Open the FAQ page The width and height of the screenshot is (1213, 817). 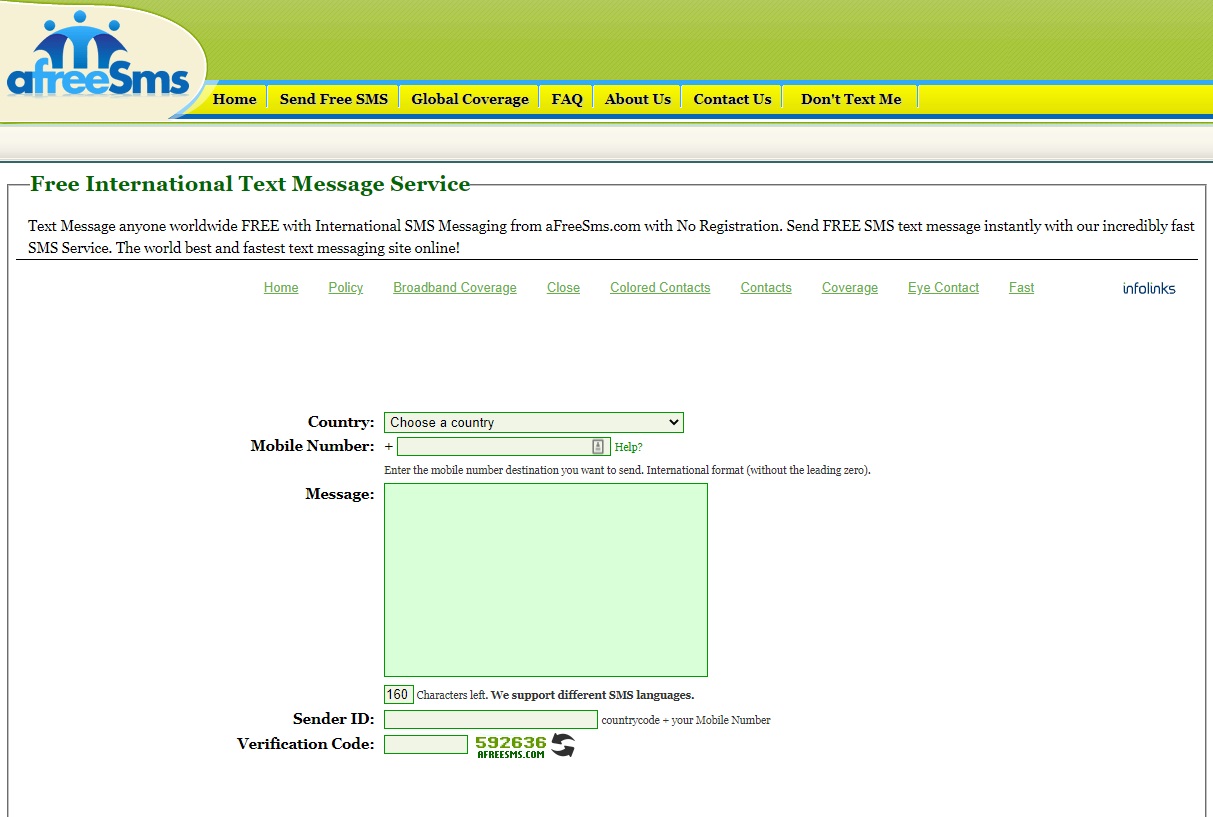[566, 99]
